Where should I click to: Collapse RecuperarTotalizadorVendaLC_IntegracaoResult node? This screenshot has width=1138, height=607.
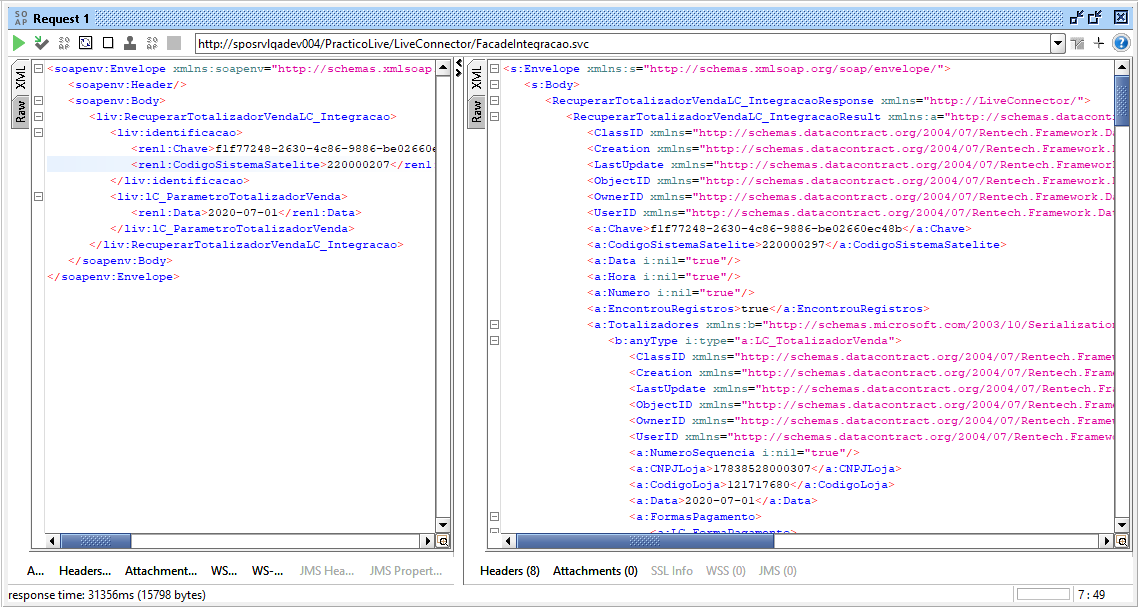[x=494, y=117]
